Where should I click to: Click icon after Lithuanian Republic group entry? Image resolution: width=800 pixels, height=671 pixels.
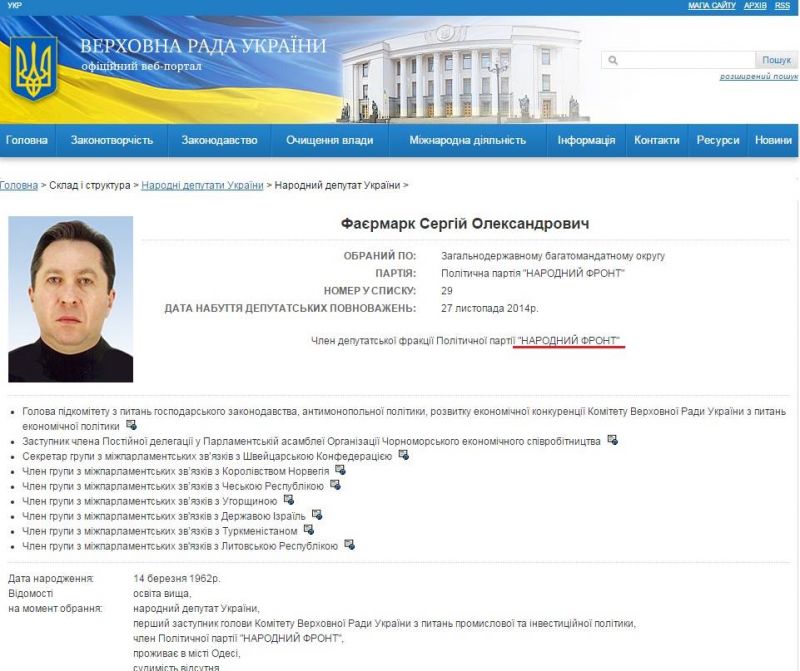pos(349,545)
